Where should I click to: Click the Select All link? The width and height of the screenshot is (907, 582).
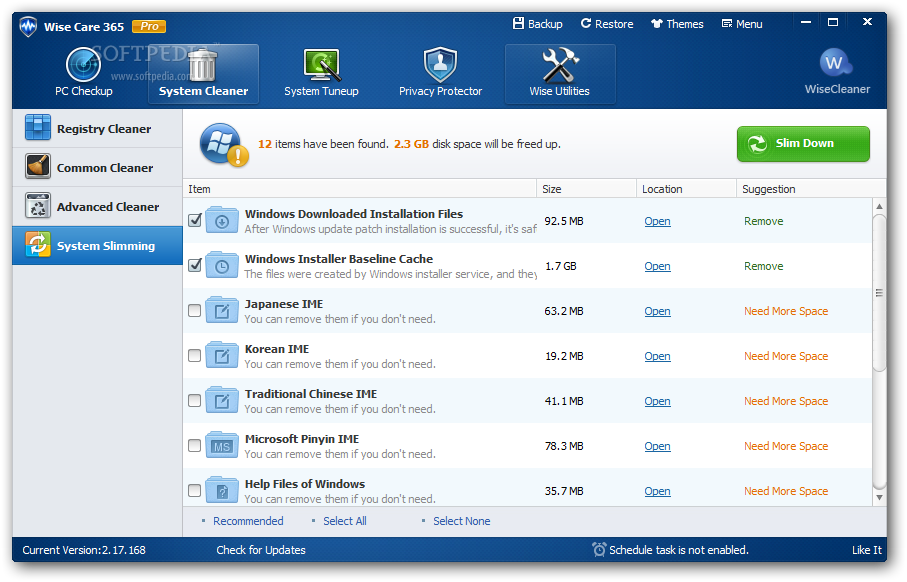345,521
